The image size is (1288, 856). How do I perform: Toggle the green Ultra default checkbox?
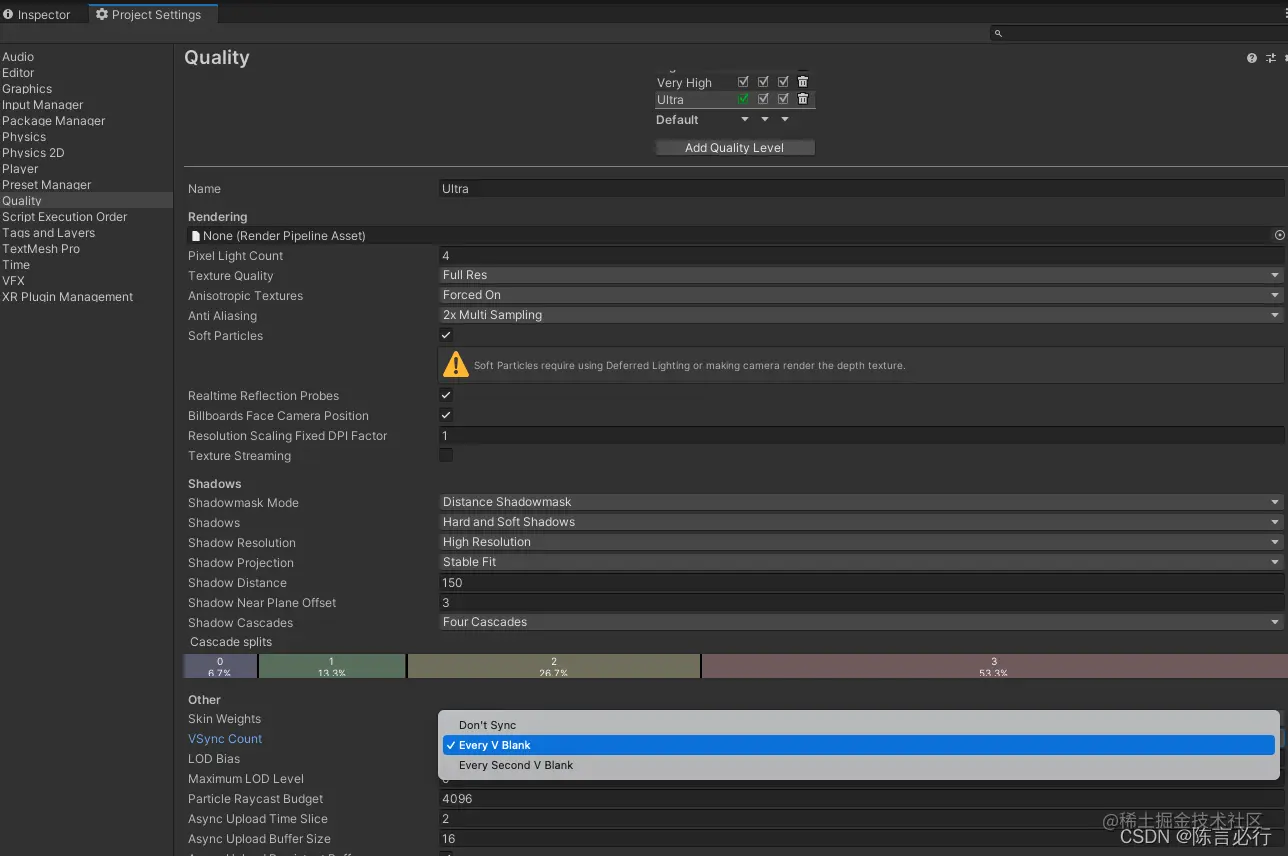pos(743,99)
